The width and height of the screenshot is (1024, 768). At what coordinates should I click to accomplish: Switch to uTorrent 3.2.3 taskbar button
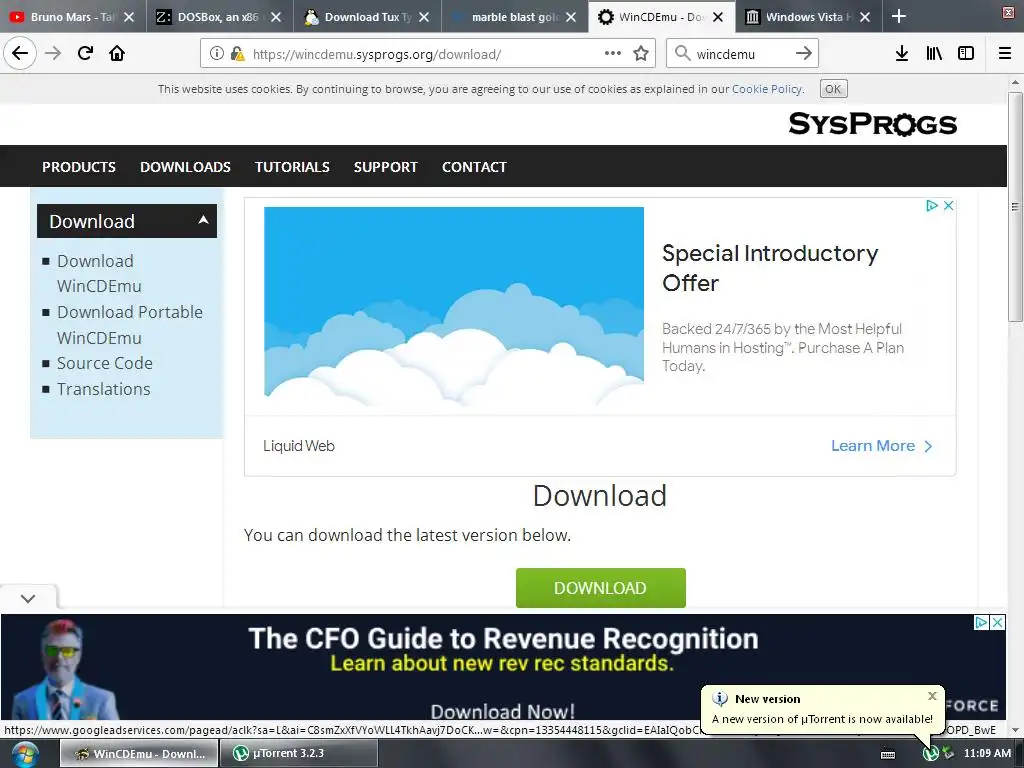[x=299, y=754]
